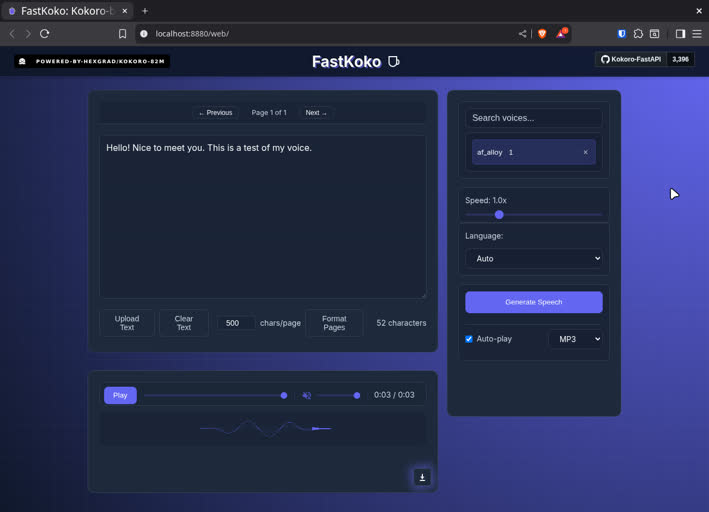709x512 pixels.
Task: Click into the main text area
Action: (263, 217)
